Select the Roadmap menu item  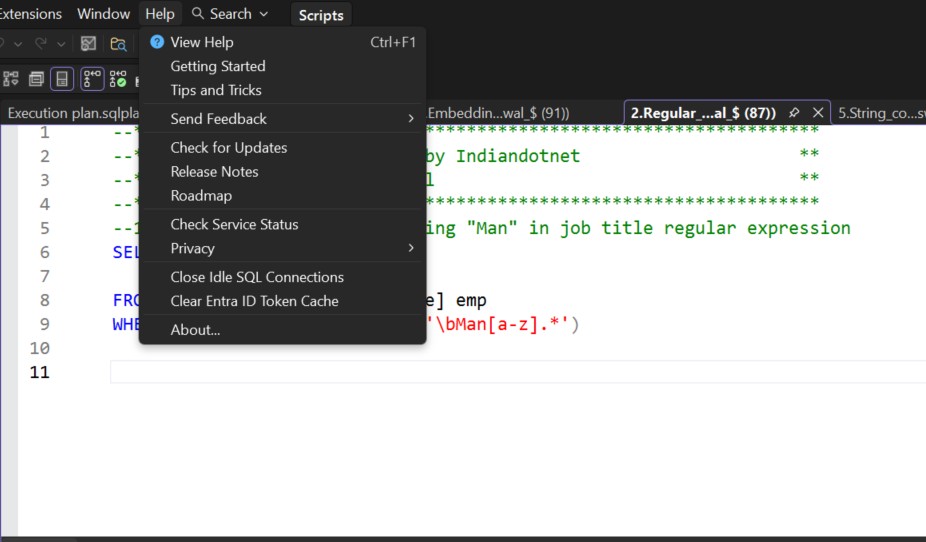[283, 195]
